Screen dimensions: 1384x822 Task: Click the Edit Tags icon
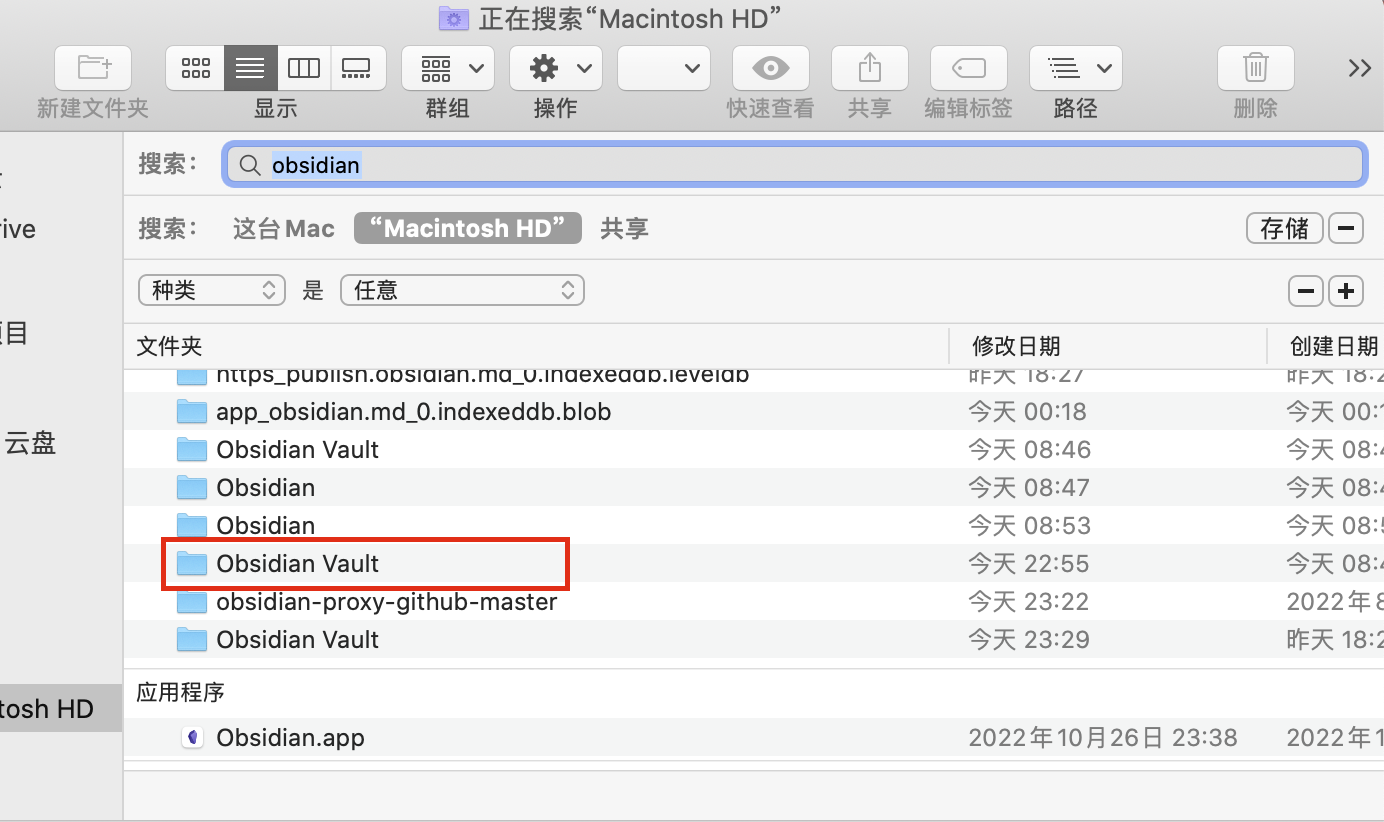click(x=968, y=68)
